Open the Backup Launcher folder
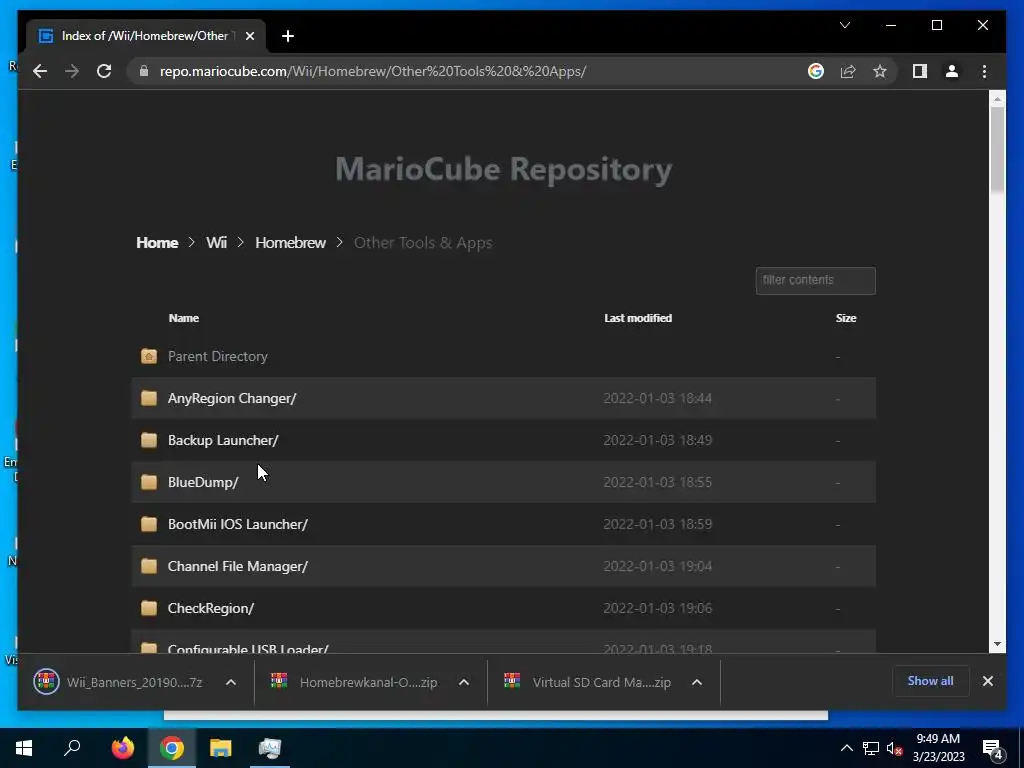The image size is (1024, 768). [223, 440]
